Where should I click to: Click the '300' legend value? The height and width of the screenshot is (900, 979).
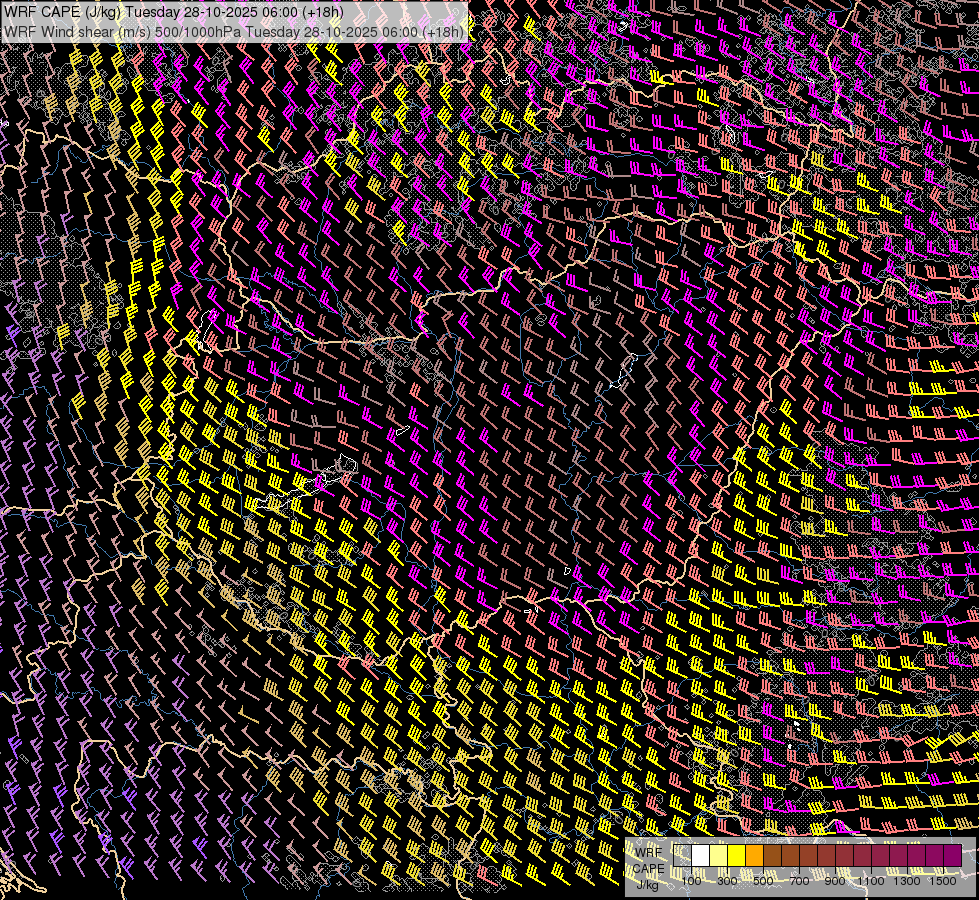point(727,881)
